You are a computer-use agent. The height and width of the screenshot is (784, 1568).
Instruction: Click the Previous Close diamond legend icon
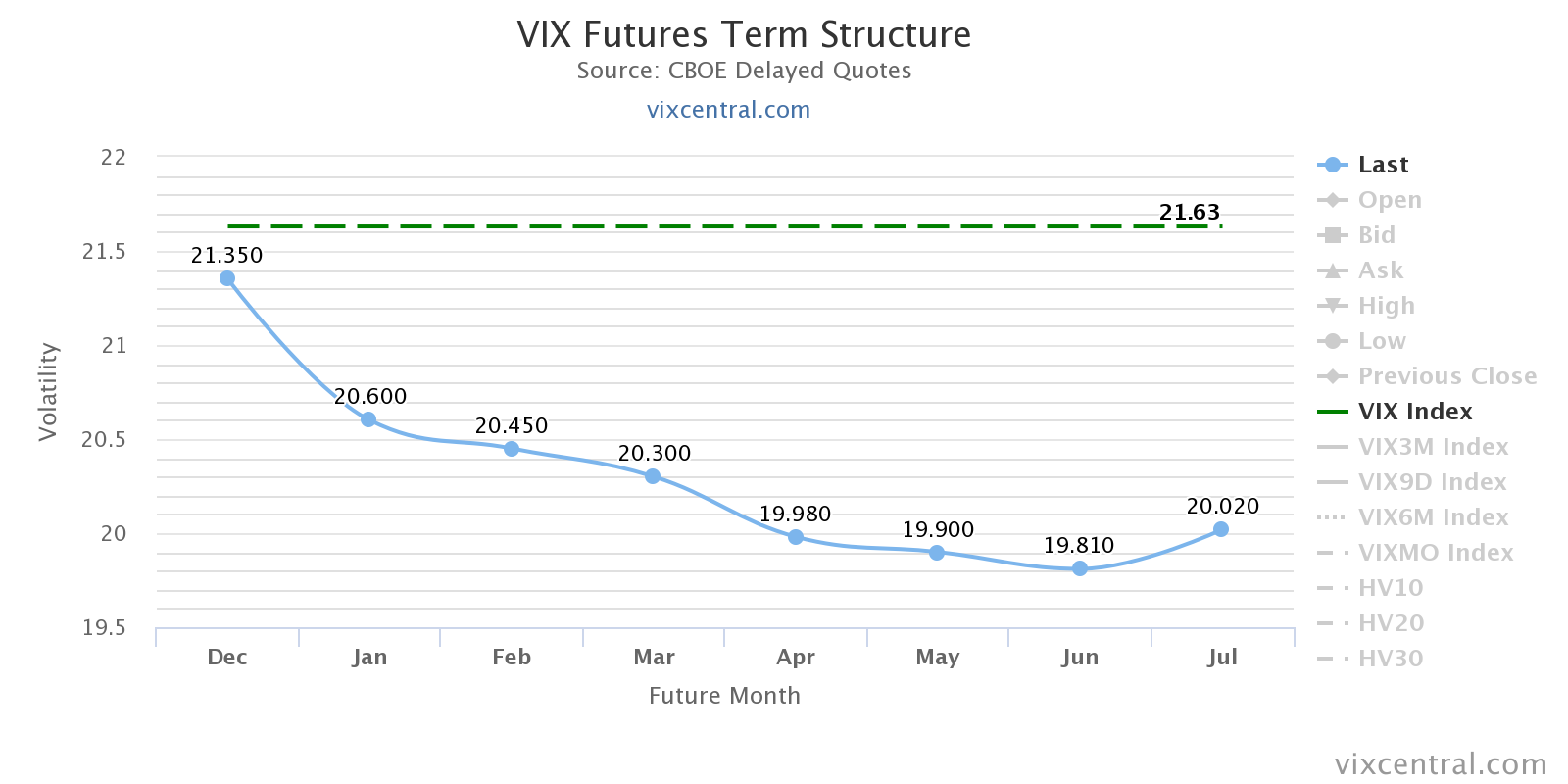(x=1333, y=376)
